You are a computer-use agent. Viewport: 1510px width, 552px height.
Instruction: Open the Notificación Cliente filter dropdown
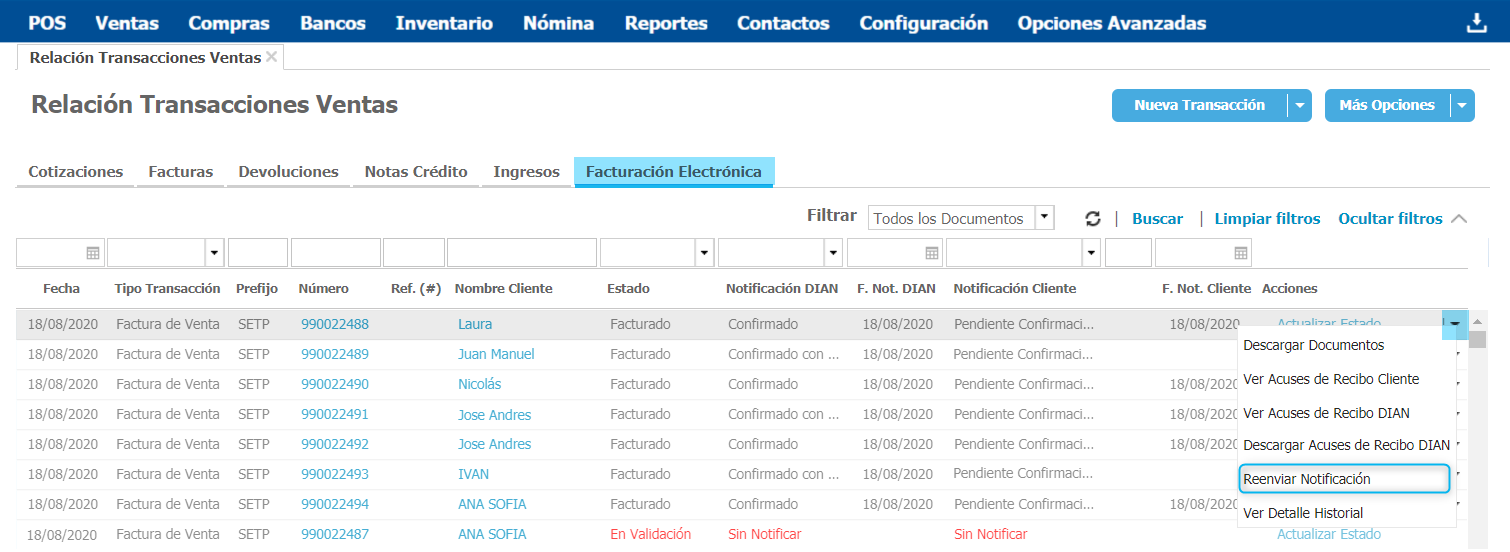point(1090,253)
